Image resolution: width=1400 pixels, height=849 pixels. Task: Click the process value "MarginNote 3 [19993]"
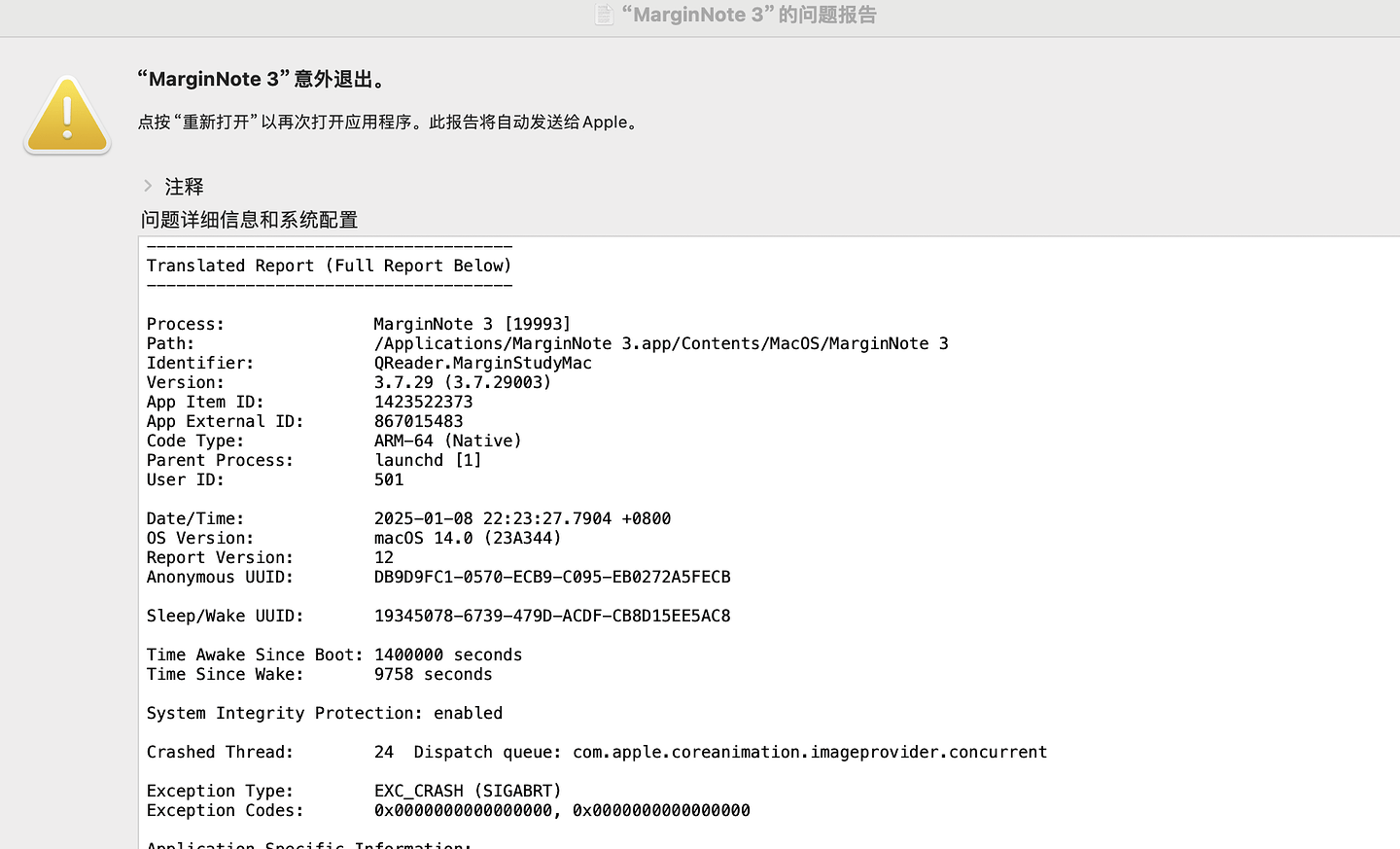coord(472,324)
